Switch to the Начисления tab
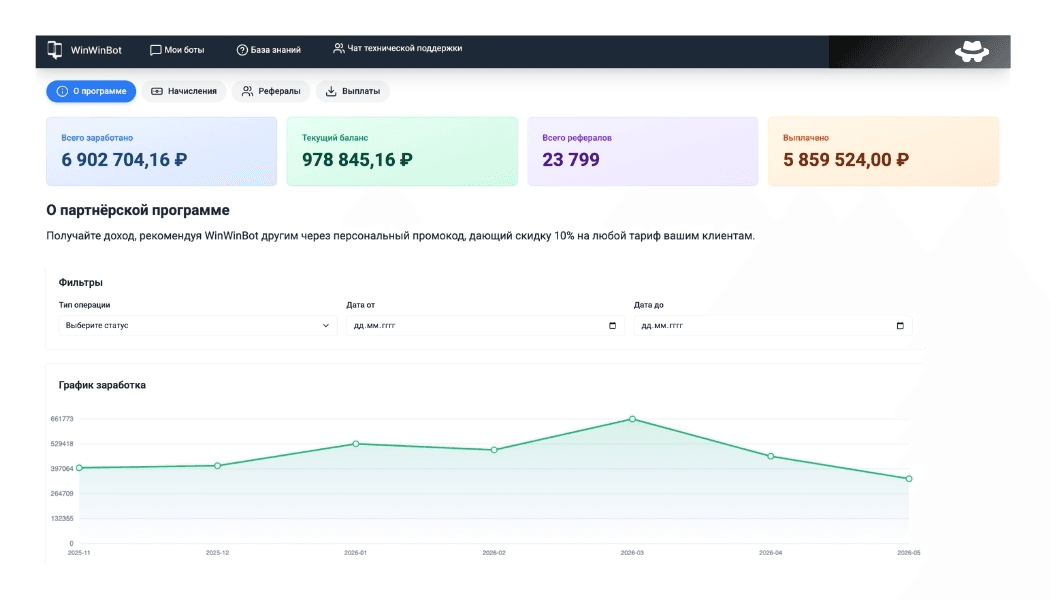This screenshot has width=1050, height=600. [x=183, y=91]
